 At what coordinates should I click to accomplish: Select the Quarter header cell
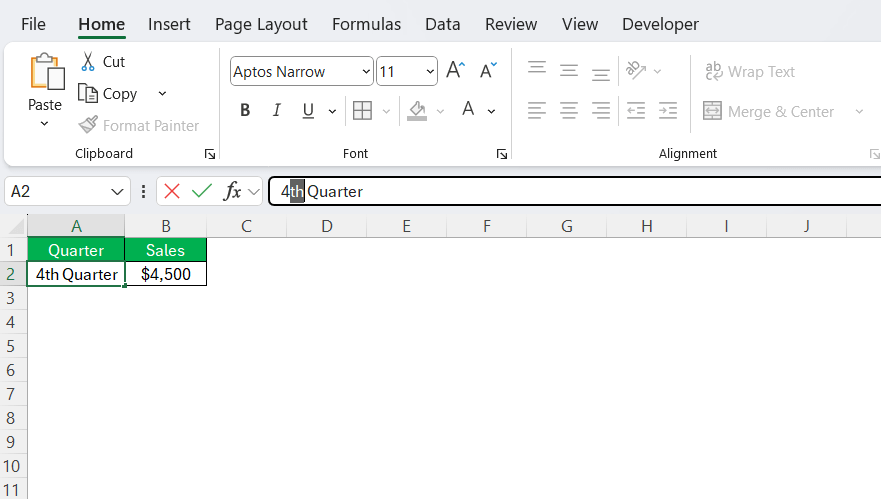(76, 250)
